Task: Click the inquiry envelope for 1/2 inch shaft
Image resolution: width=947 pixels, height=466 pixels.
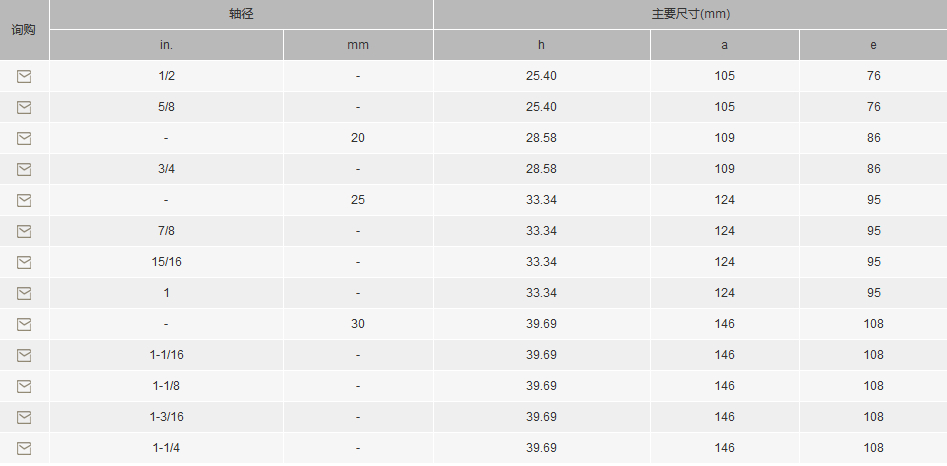Action: coord(24,77)
